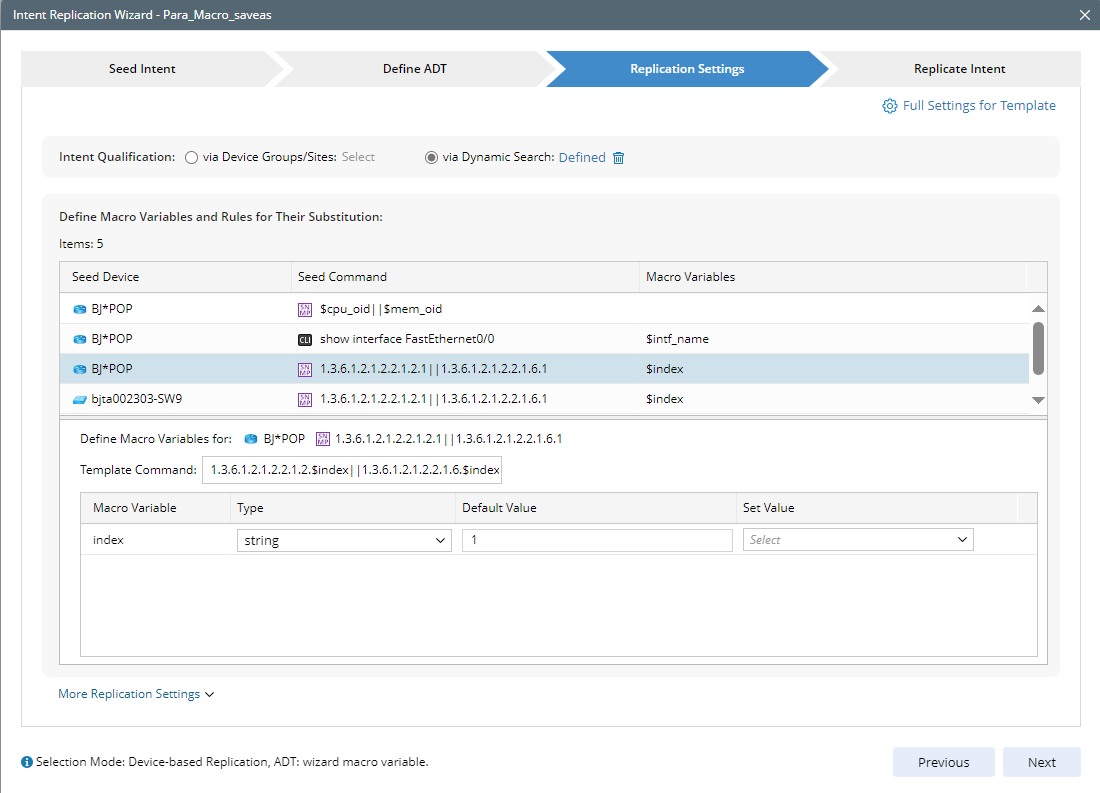The image size is (1100, 793).
Task: Click the Previous button
Action: [x=944, y=762]
